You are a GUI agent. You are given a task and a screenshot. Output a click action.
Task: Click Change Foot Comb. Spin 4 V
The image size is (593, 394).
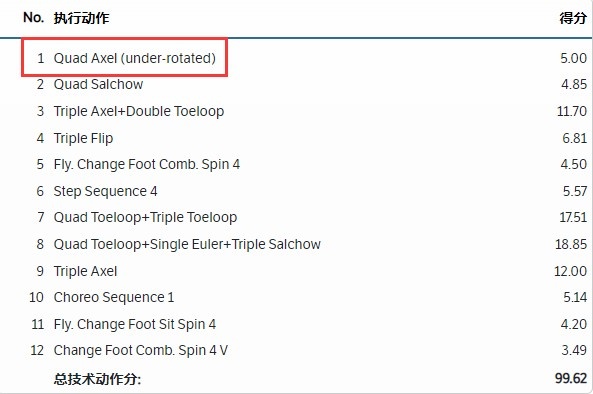coord(141,351)
